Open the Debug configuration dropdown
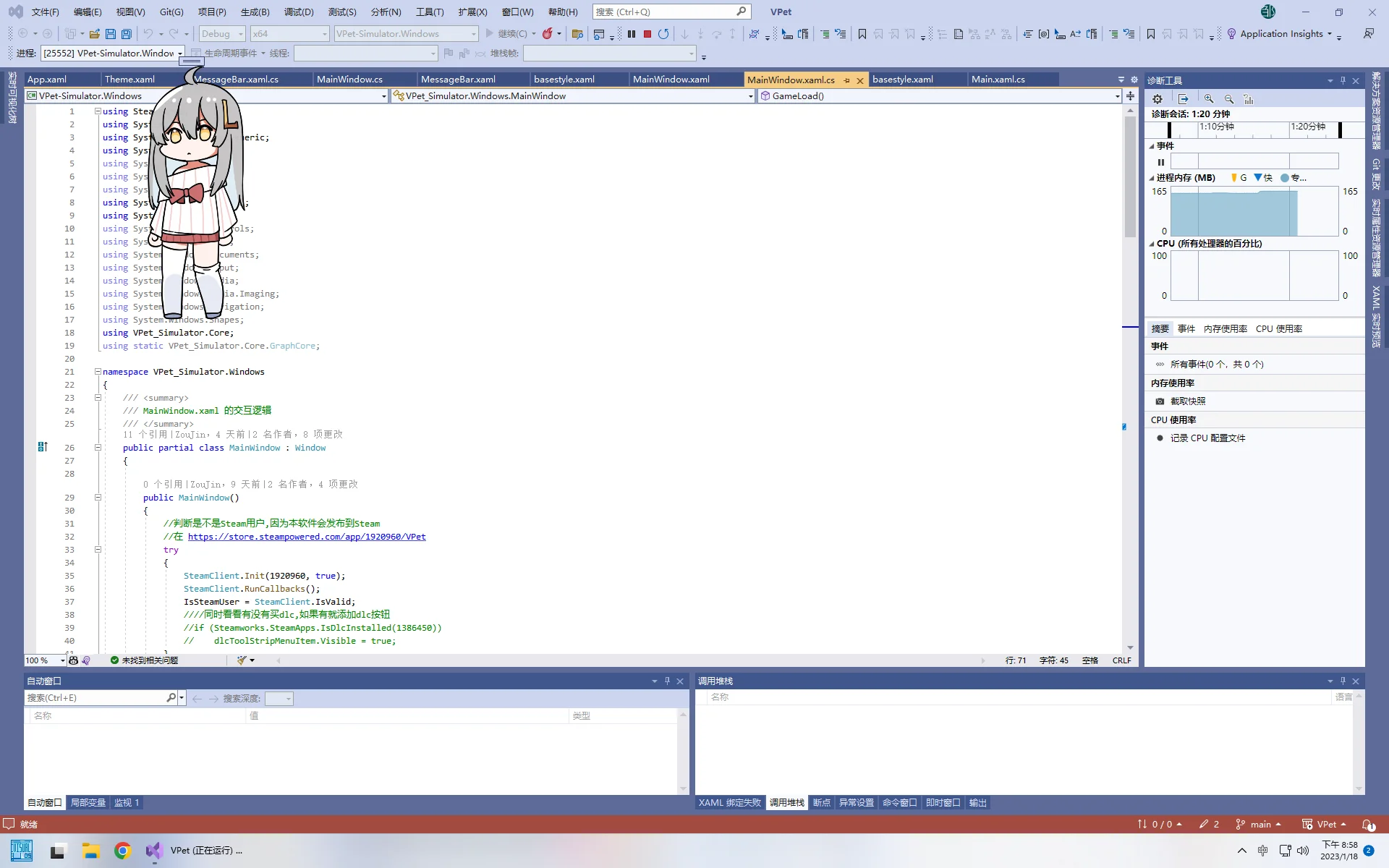Viewport: 1389px width, 868px height. coord(221,34)
